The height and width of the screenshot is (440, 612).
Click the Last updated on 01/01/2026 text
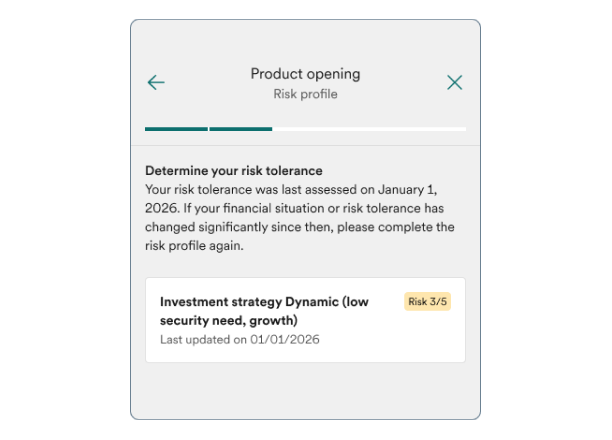click(240, 340)
